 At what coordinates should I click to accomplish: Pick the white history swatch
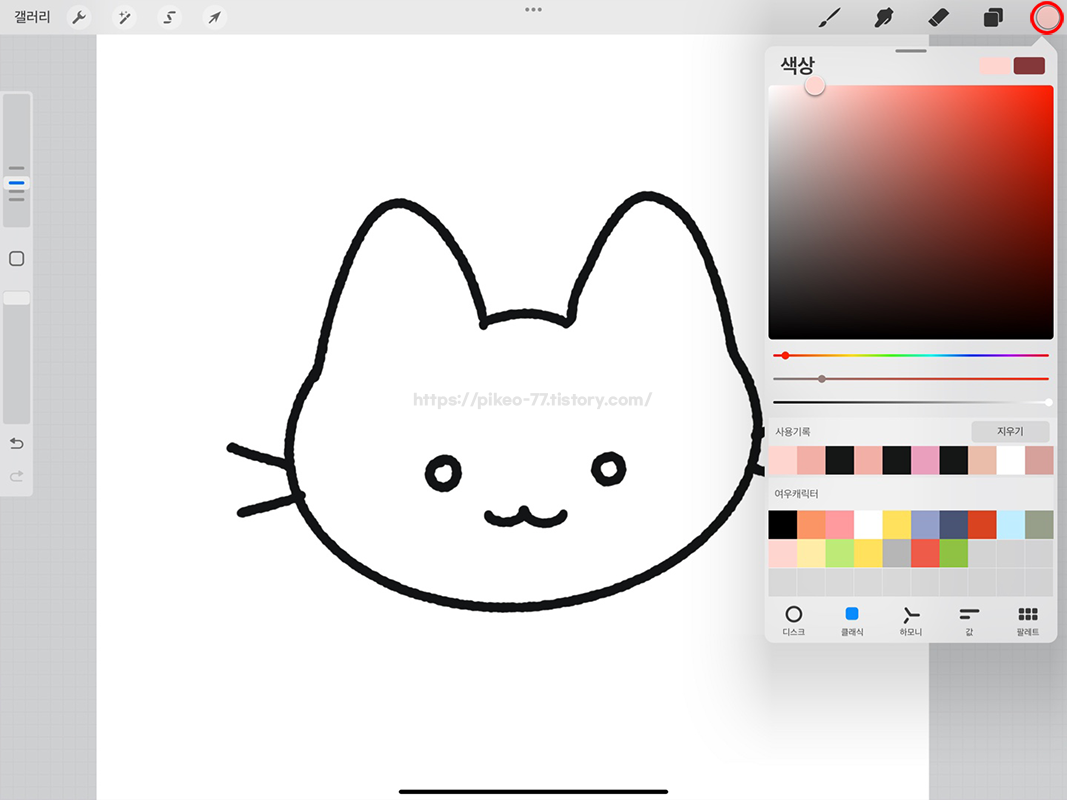tap(1011, 461)
